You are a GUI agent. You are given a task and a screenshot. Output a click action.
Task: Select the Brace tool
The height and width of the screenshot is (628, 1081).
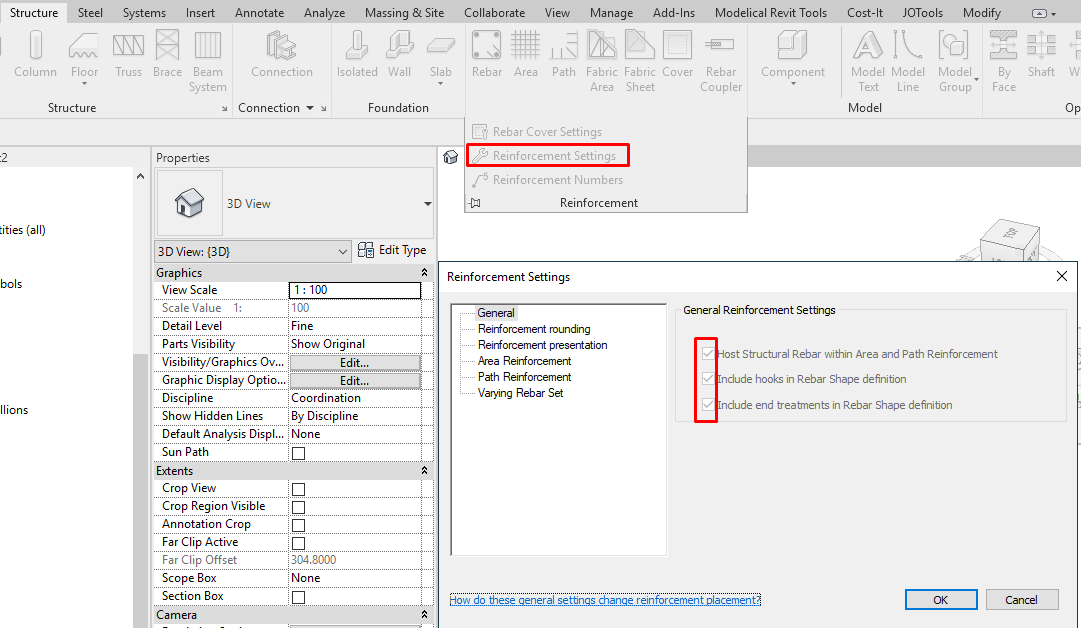[x=168, y=54]
